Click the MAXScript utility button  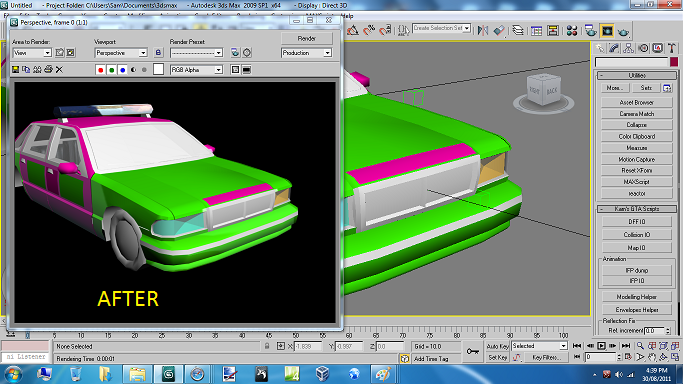coord(636,182)
